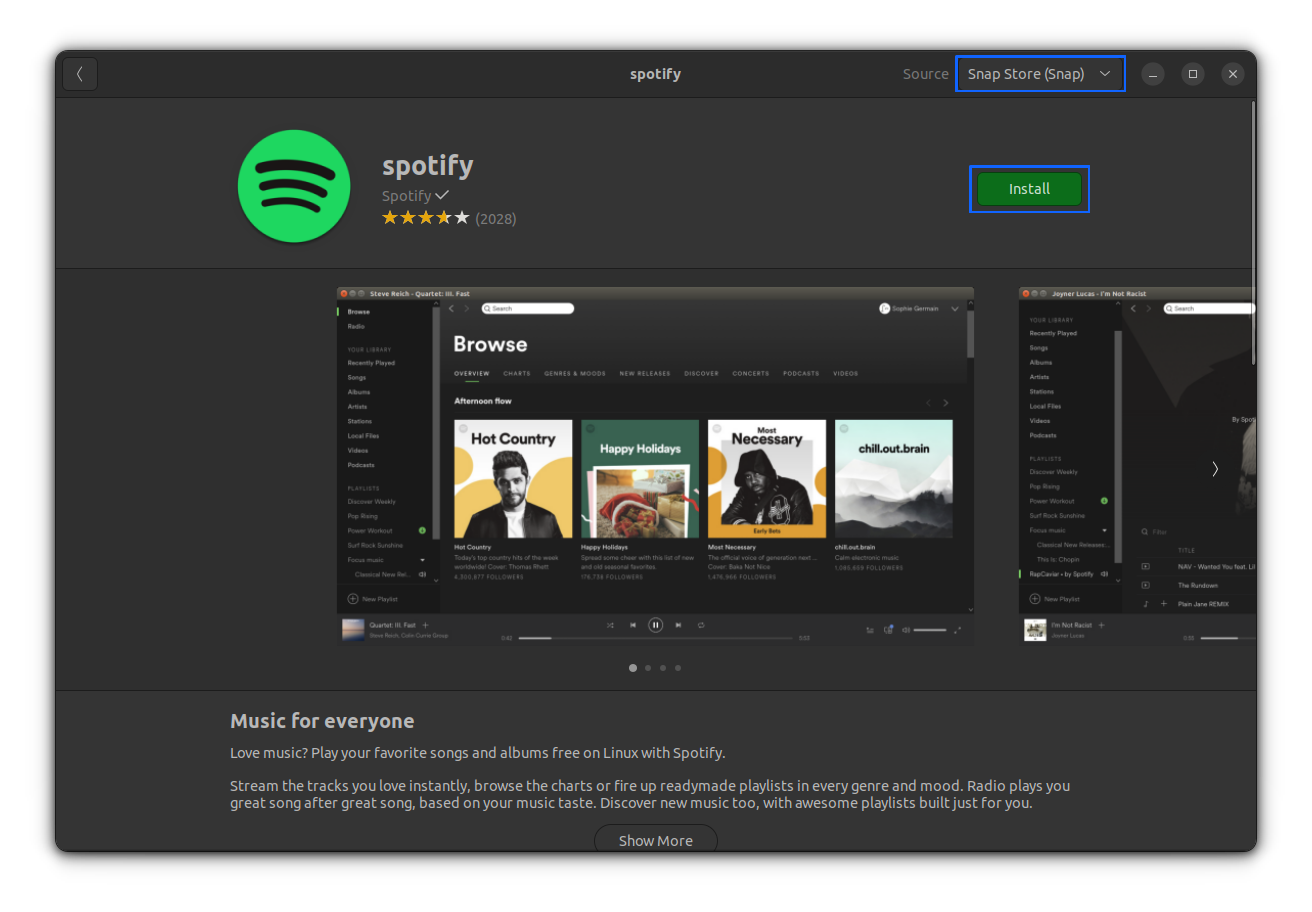Select the fourth carousel page dot
Screen dimensions: 1312x912
point(678,668)
